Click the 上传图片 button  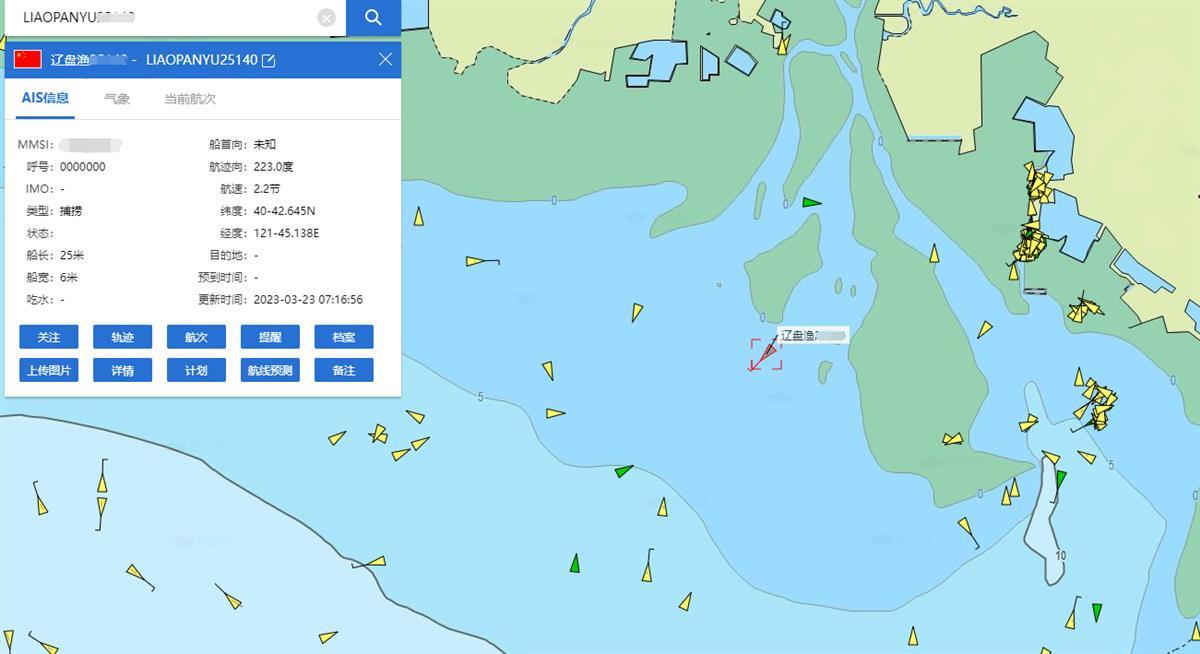pyautogui.click(x=49, y=370)
